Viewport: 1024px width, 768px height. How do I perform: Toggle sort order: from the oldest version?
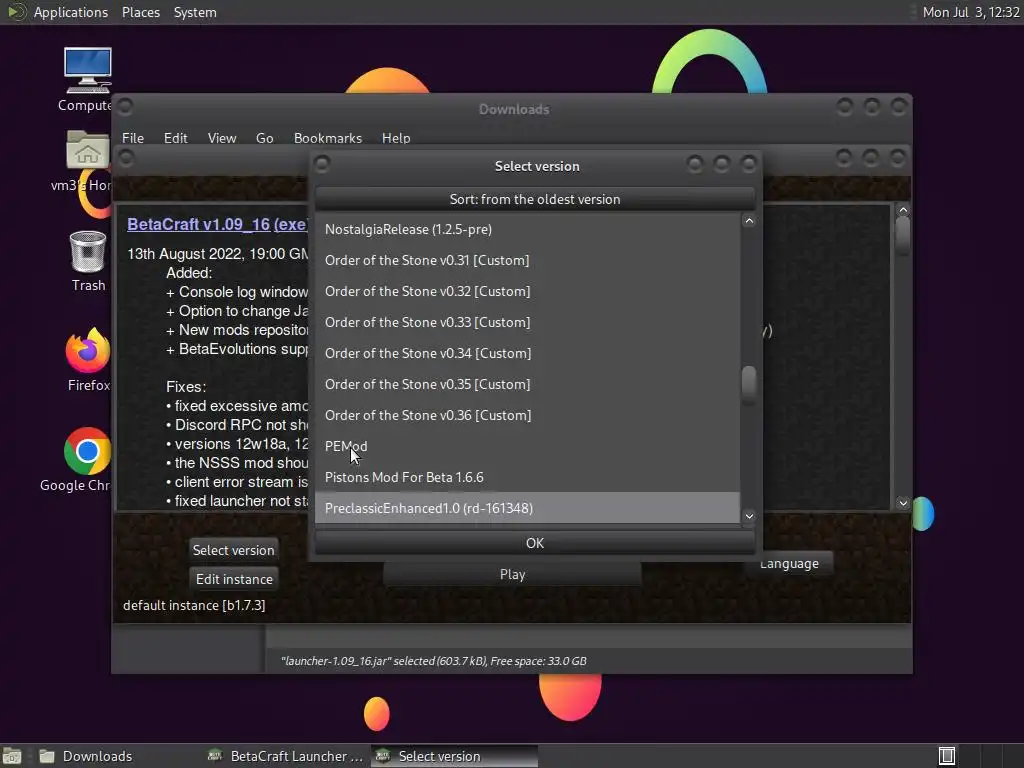(534, 199)
